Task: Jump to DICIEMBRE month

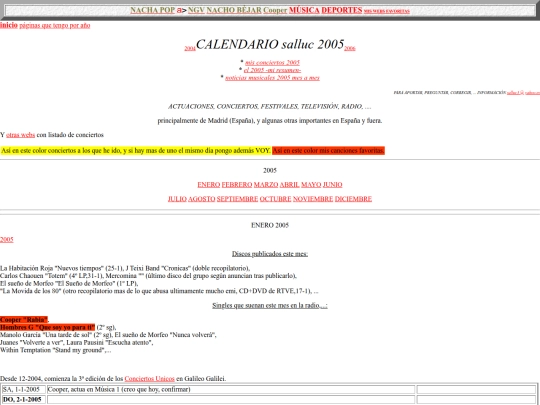Action: point(353,199)
